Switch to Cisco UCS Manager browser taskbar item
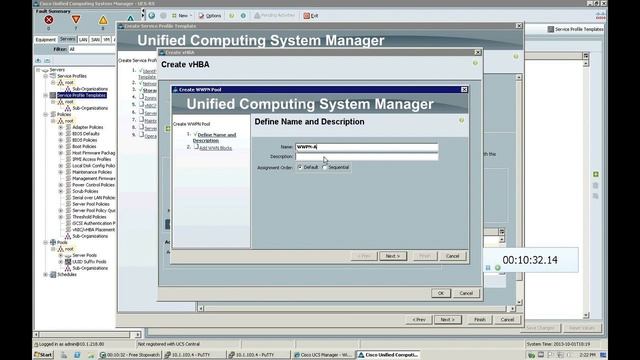This screenshot has height=360, width=640. tap(323, 355)
